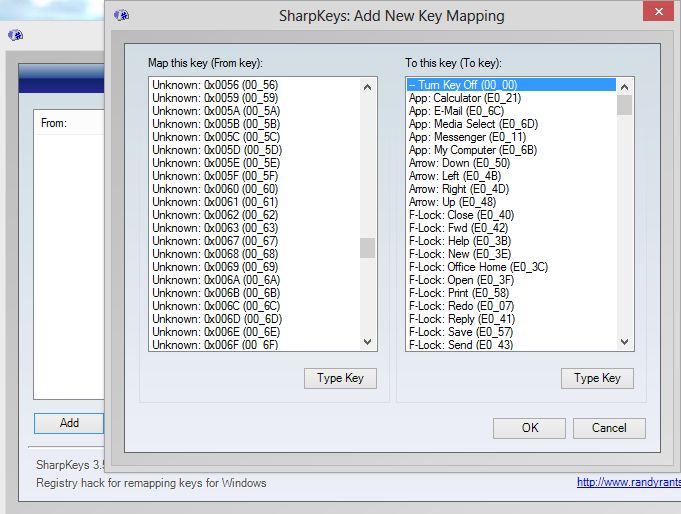Image resolution: width=681 pixels, height=514 pixels.
Task: Click Type Key under the From key list
Action: (340, 378)
